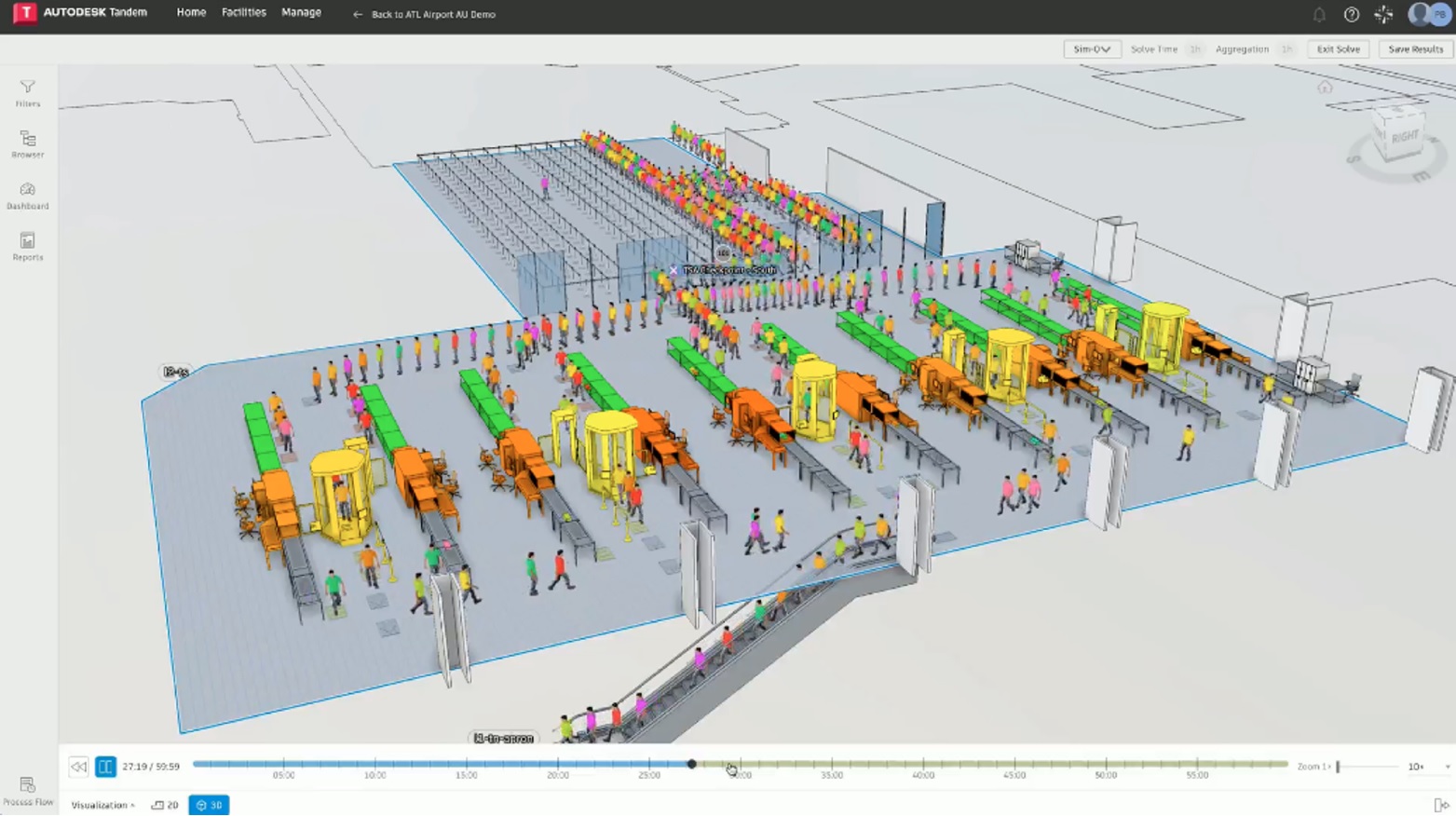Image resolution: width=1456 pixels, height=816 pixels.
Task: Open the help question mark icon
Action: click(1352, 14)
